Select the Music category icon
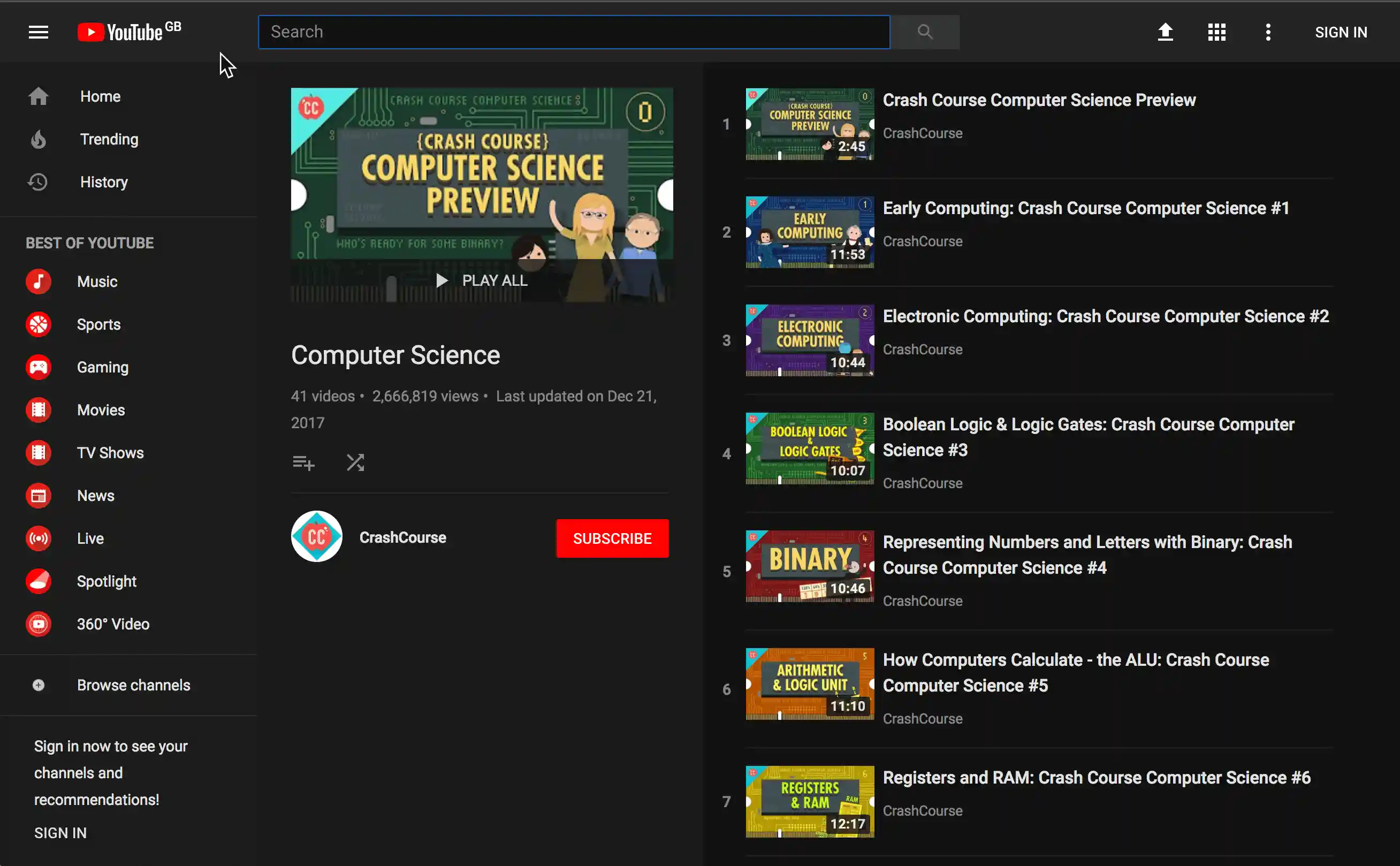Image resolution: width=1400 pixels, height=866 pixels. (x=38, y=281)
